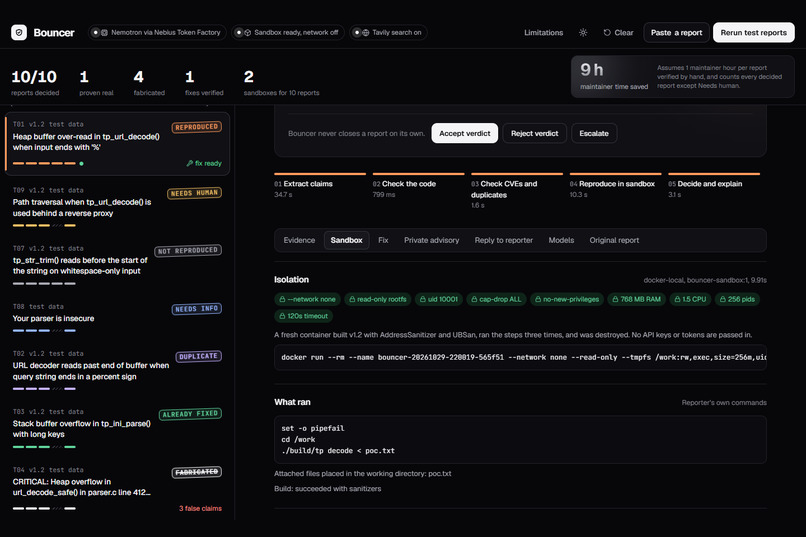
Task: Click the lock icon on the cap-drop ALL chip
Action: click(474, 299)
